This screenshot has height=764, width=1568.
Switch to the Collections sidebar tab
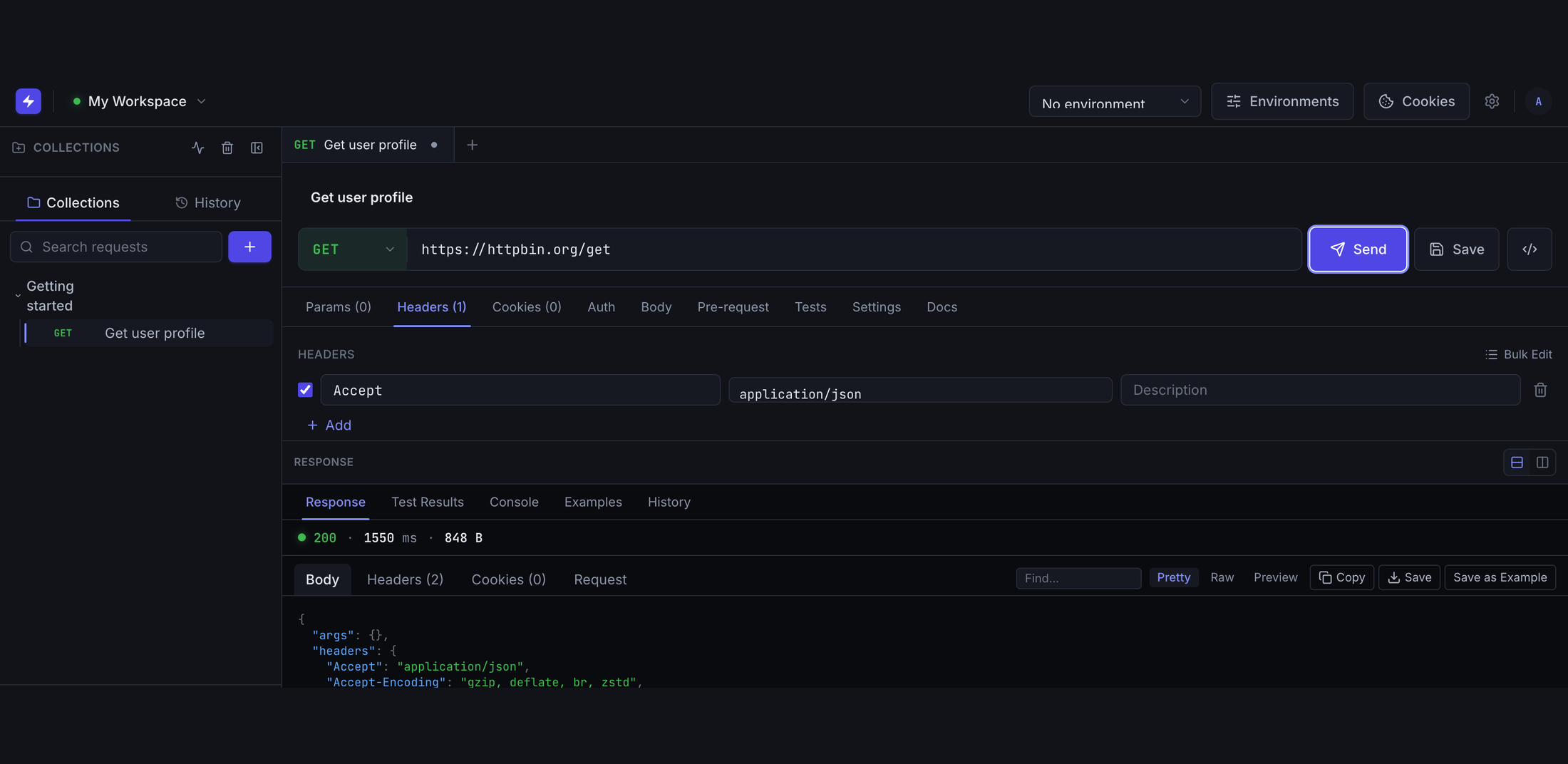73,202
